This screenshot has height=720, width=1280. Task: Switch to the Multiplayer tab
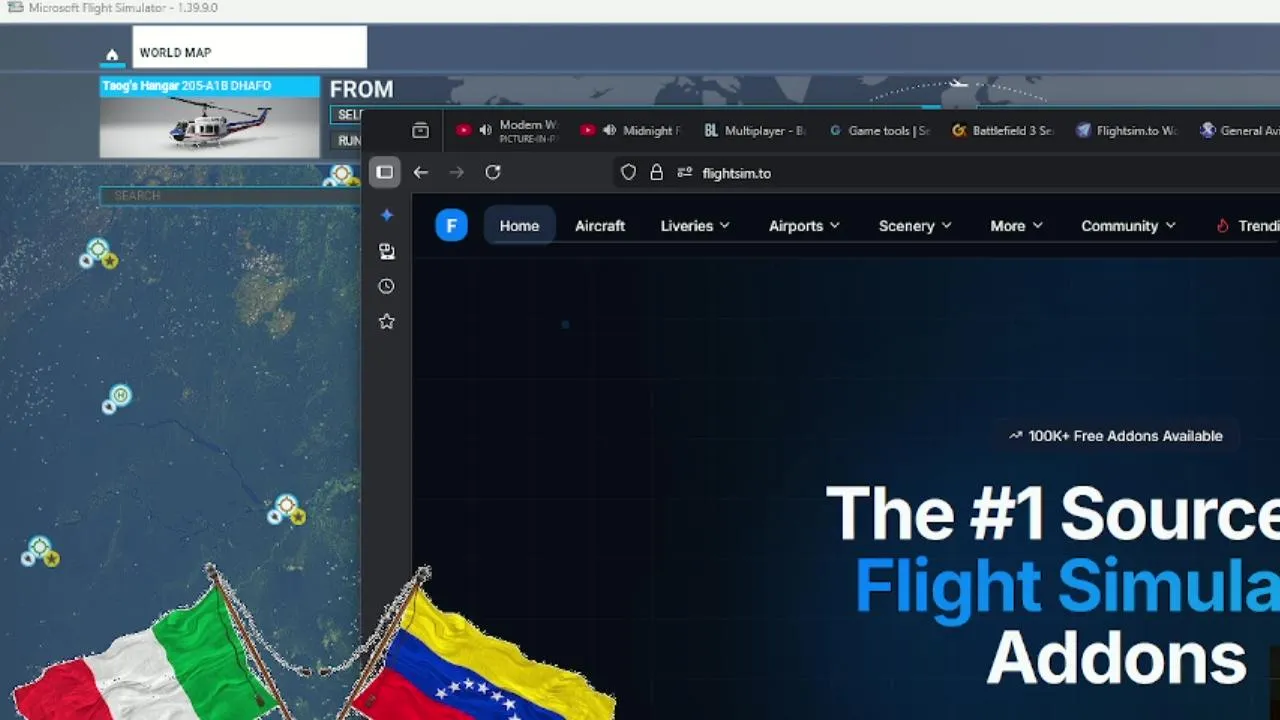tap(755, 130)
